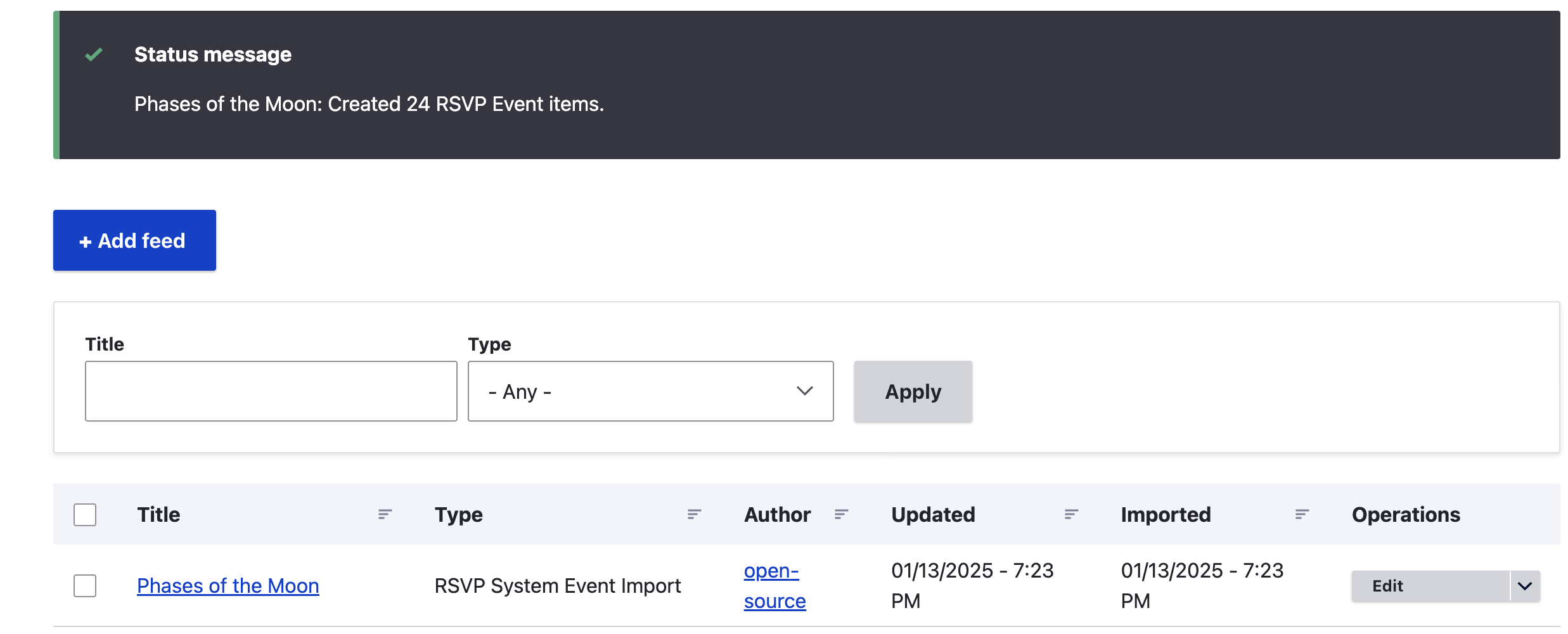1568x634 pixels.
Task: Expand the operations dropdown arrow beside Edit
Action: click(x=1525, y=586)
